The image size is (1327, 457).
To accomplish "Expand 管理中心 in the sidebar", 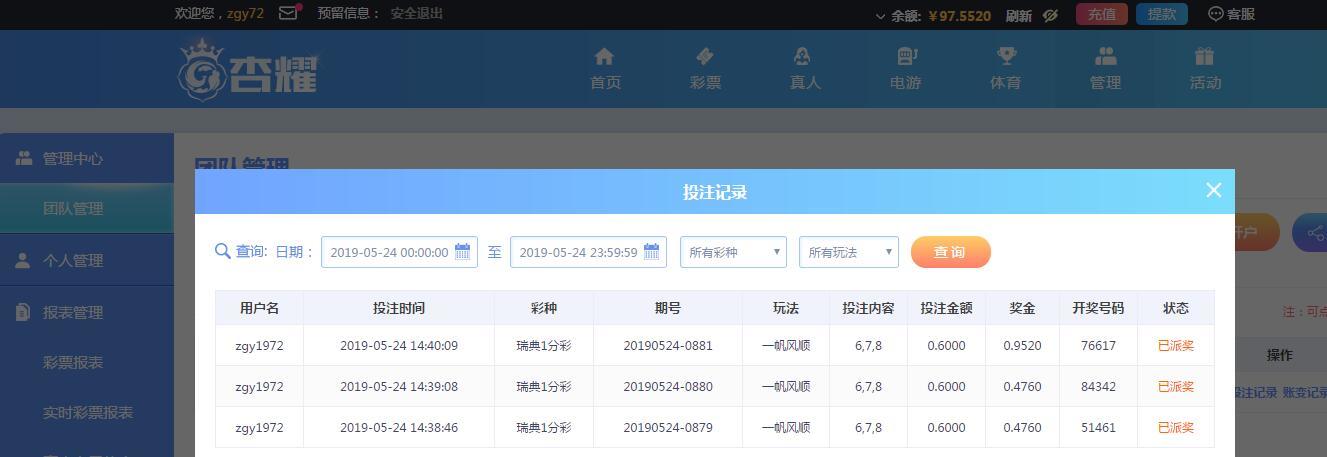I will [x=87, y=158].
